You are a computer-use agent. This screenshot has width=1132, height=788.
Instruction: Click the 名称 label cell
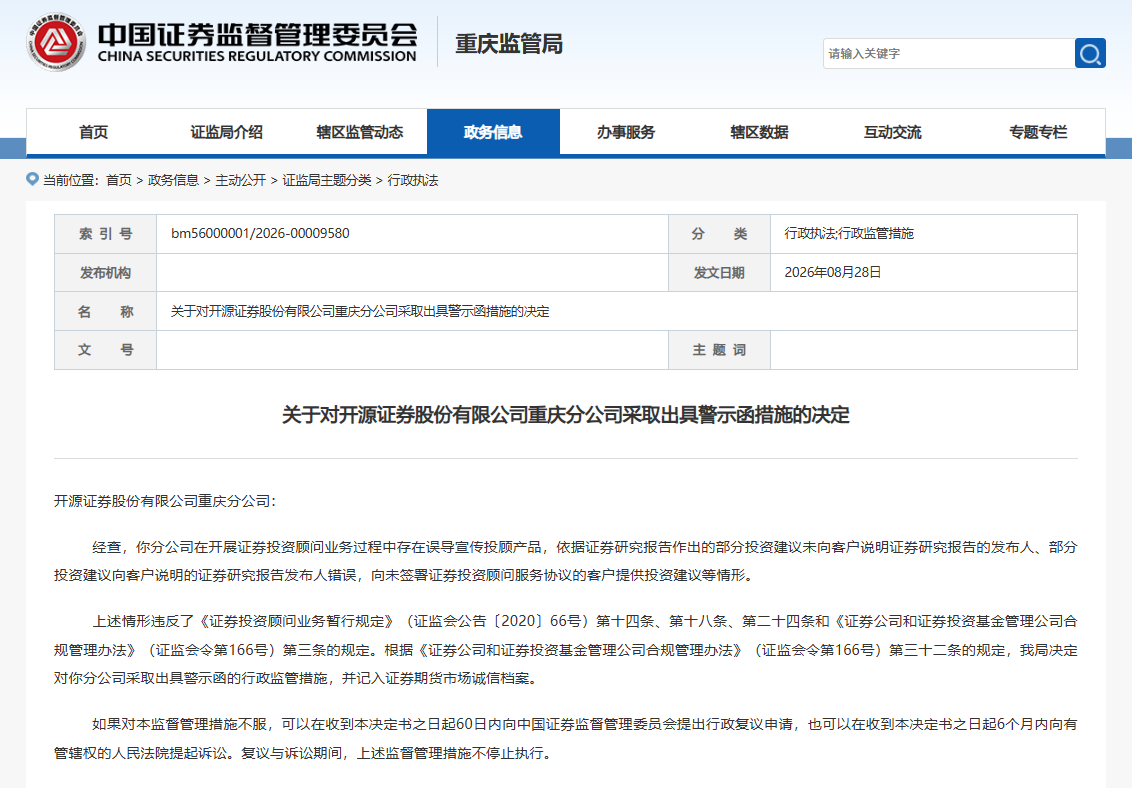(x=105, y=312)
